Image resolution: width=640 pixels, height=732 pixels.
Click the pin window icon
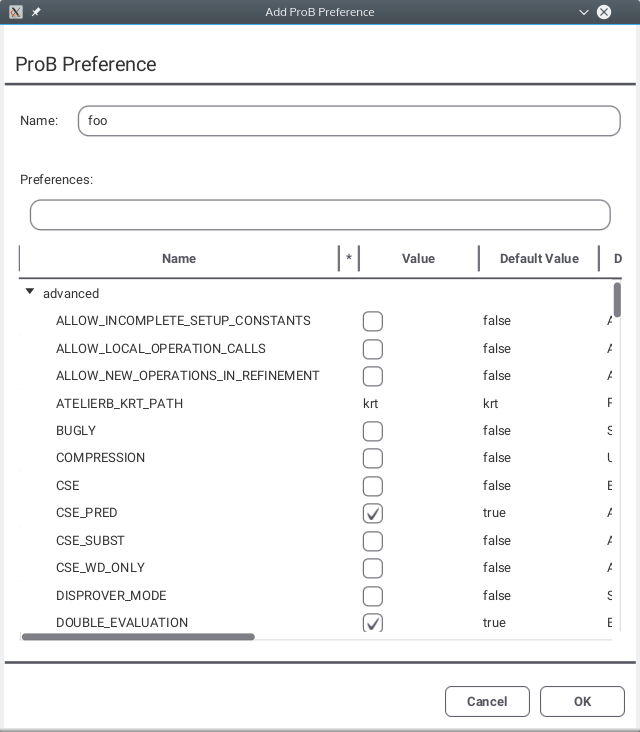pos(36,12)
